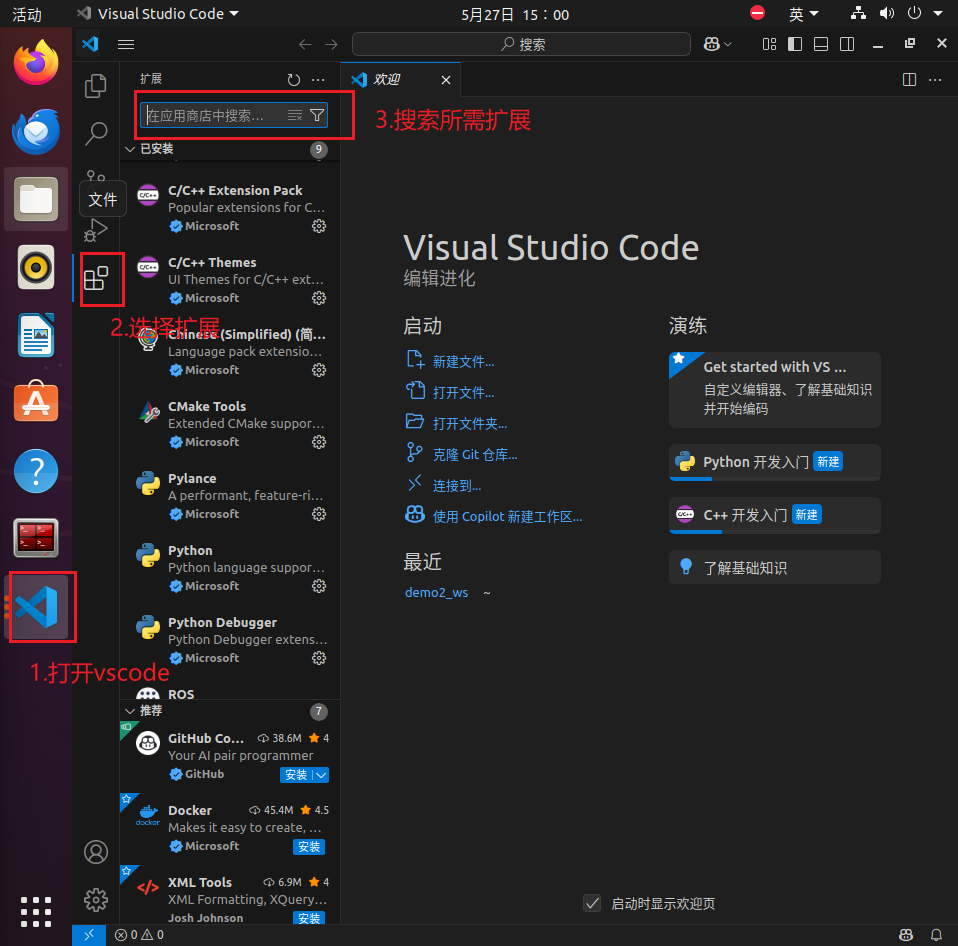This screenshot has width=958, height=946.
Task: Open the hamburger application menu
Action: point(126,44)
